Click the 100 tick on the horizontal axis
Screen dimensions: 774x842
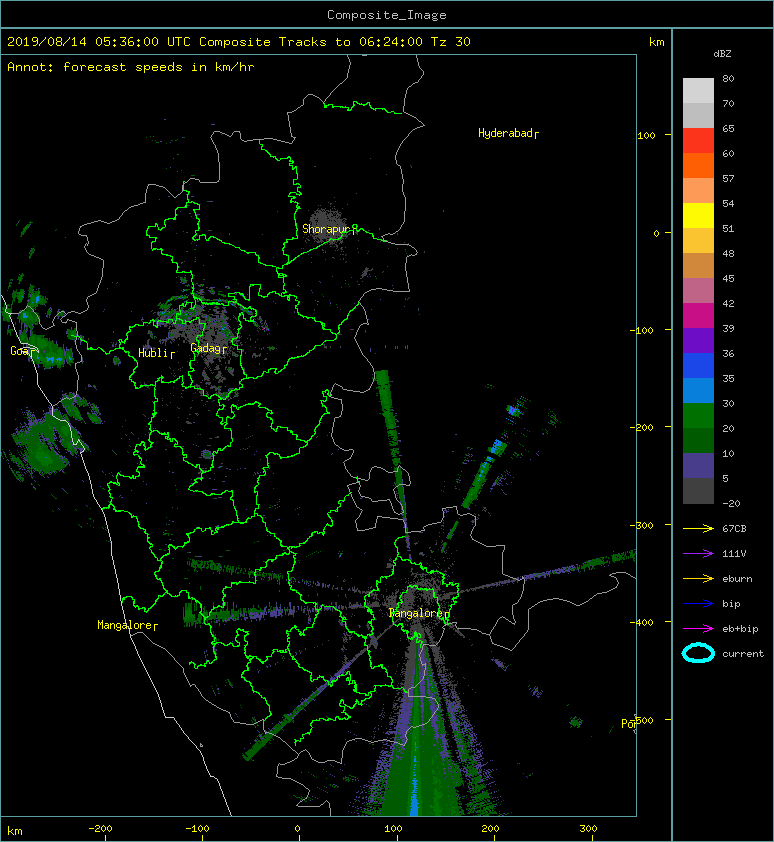coord(393,829)
